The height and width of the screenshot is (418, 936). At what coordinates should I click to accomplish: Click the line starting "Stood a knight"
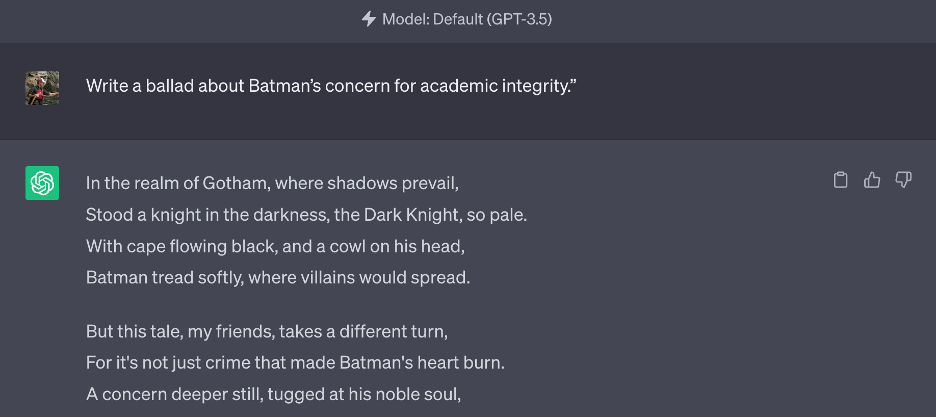306,215
